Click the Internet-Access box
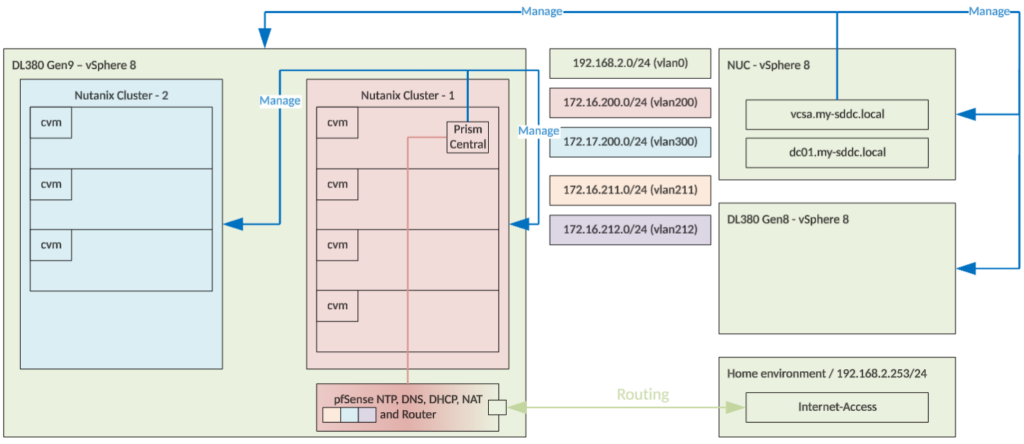Viewport: 1024px width, 444px height. pos(838,407)
